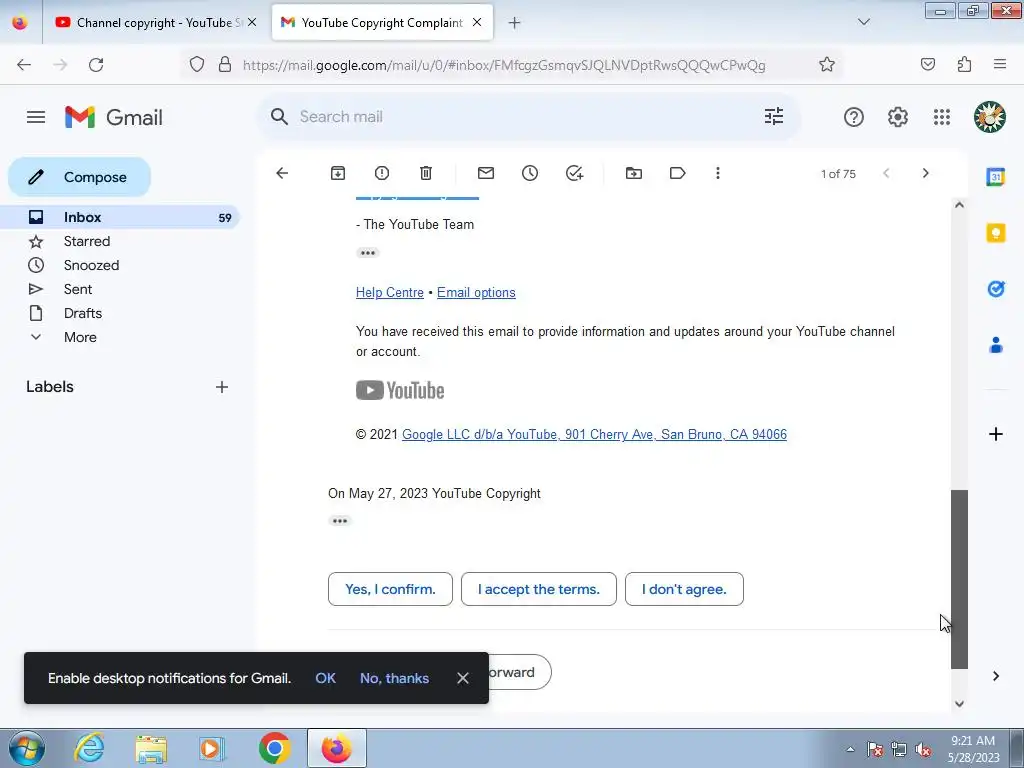Launch Internet Explorer from taskbar
The width and height of the screenshot is (1024, 768).
pos(89,748)
